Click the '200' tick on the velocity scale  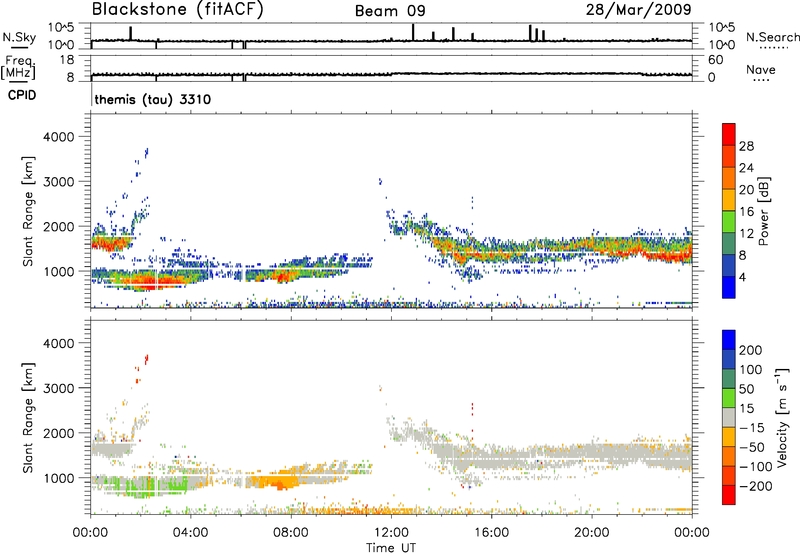pyautogui.click(x=751, y=350)
